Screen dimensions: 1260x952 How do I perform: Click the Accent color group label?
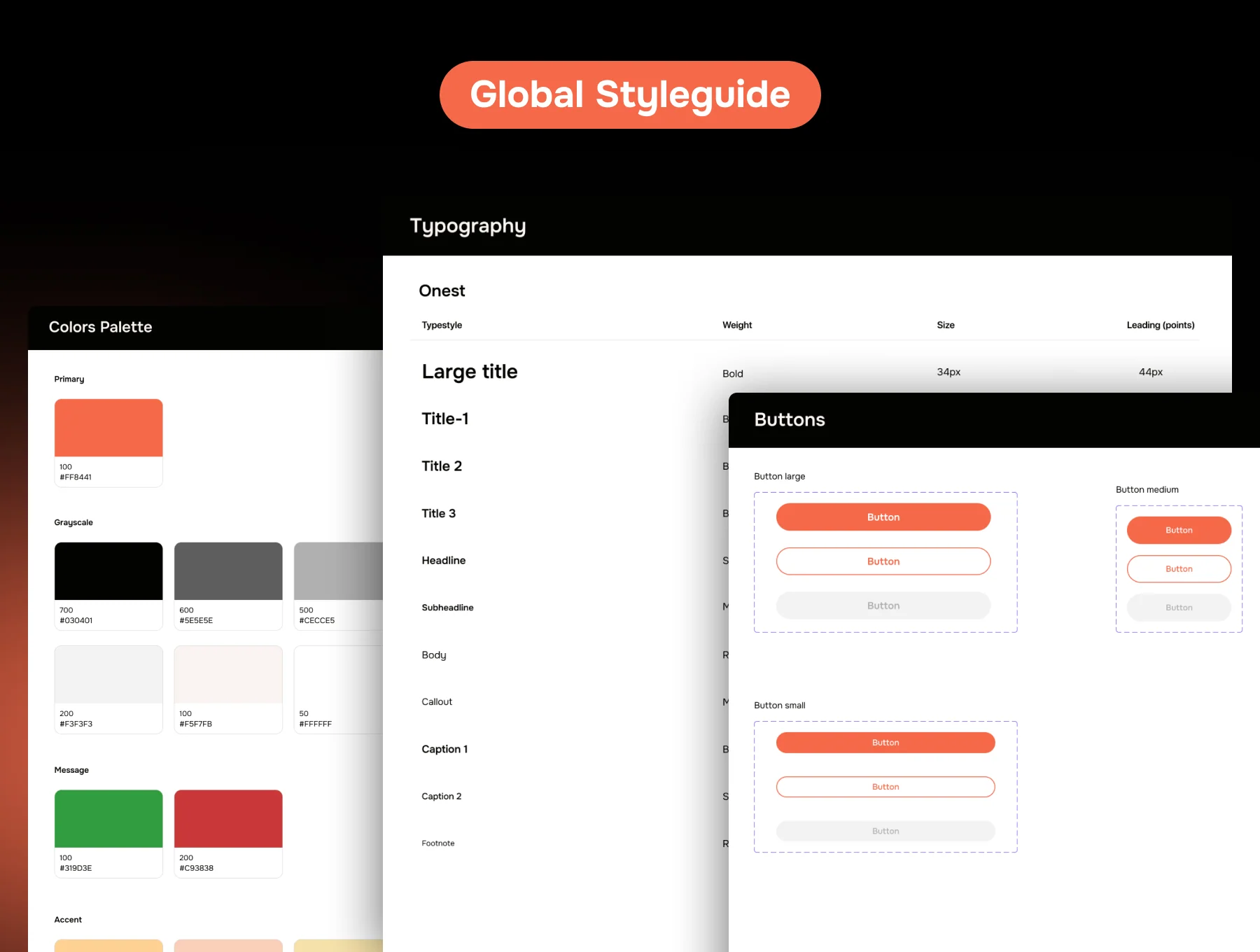[x=68, y=920]
